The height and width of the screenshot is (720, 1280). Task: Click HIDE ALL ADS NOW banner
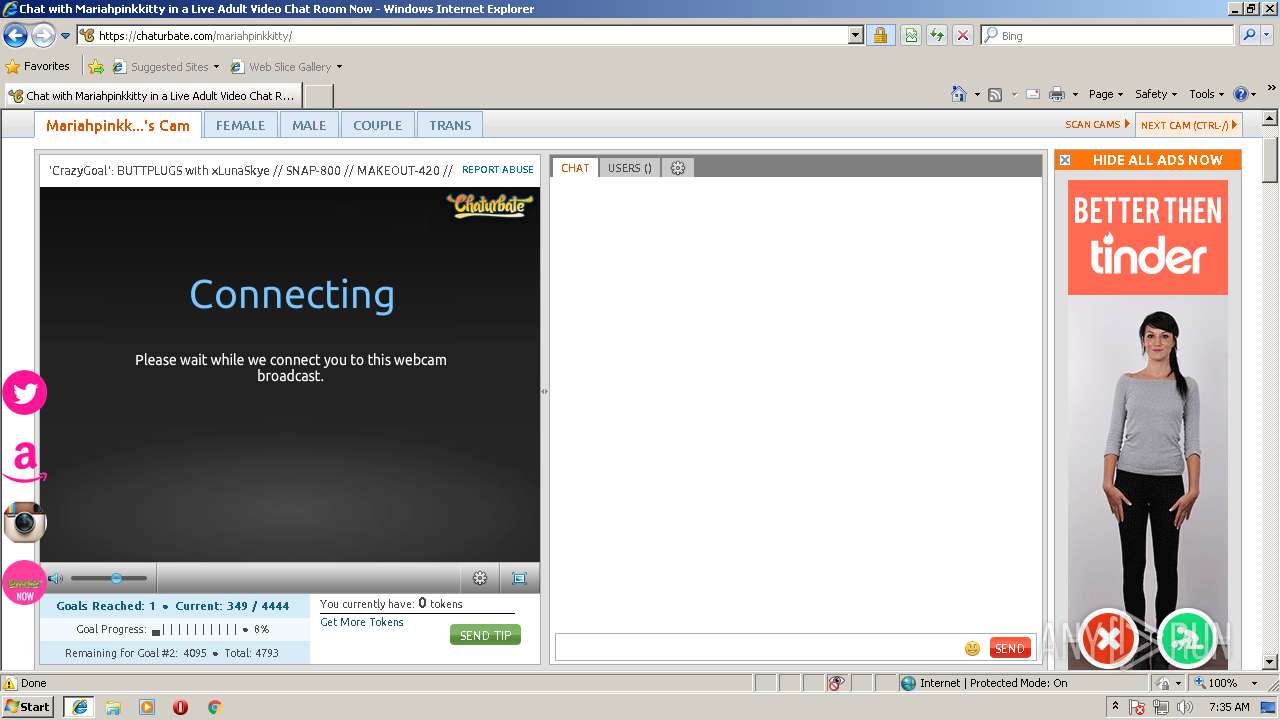[1148, 160]
